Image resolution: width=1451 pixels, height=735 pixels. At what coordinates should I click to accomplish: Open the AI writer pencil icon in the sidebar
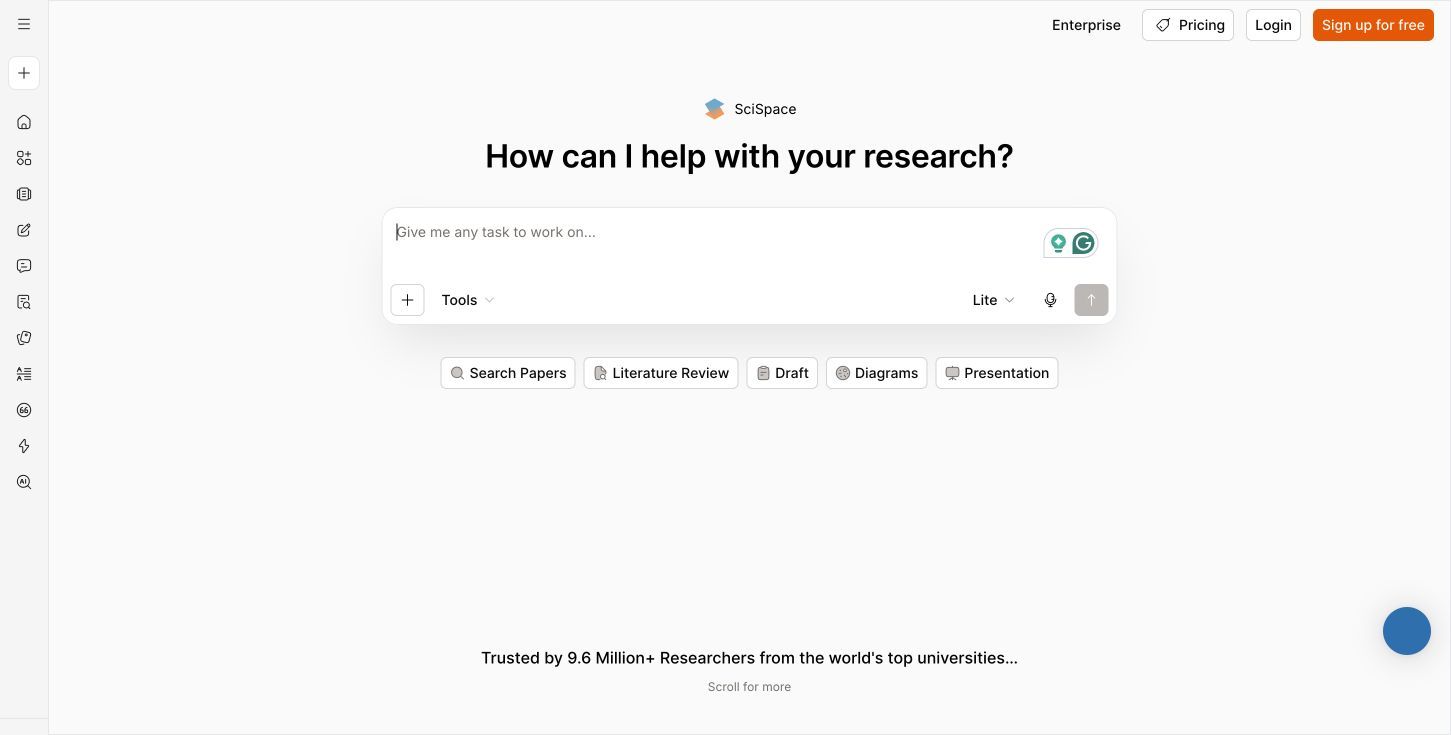point(24,230)
